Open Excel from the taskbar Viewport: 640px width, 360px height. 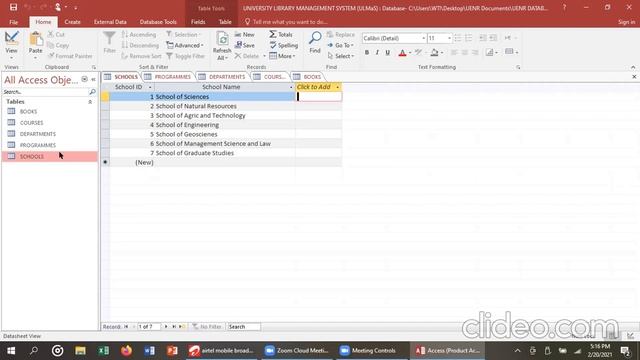(103, 351)
